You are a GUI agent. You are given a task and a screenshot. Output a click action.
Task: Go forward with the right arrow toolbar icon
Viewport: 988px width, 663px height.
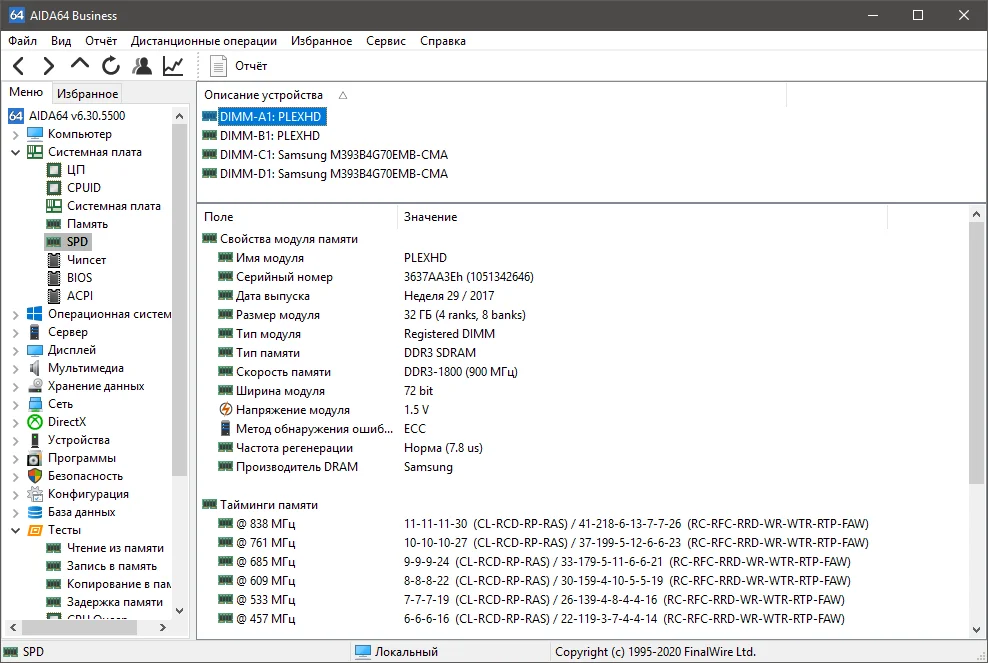click(49, 66)
